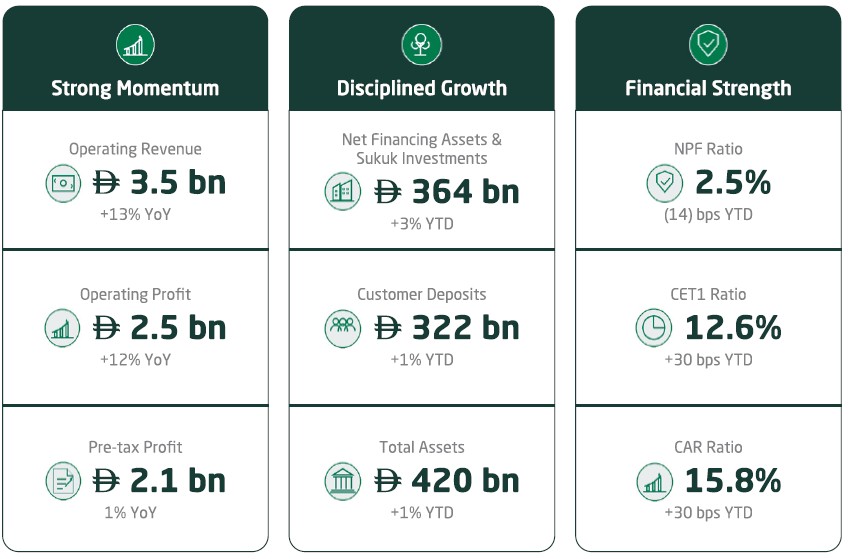The height and width of the screenshot is (559, 851).
Task: Click the growth chart icon beside Operating Profit
Action: (x=63, y=328)
